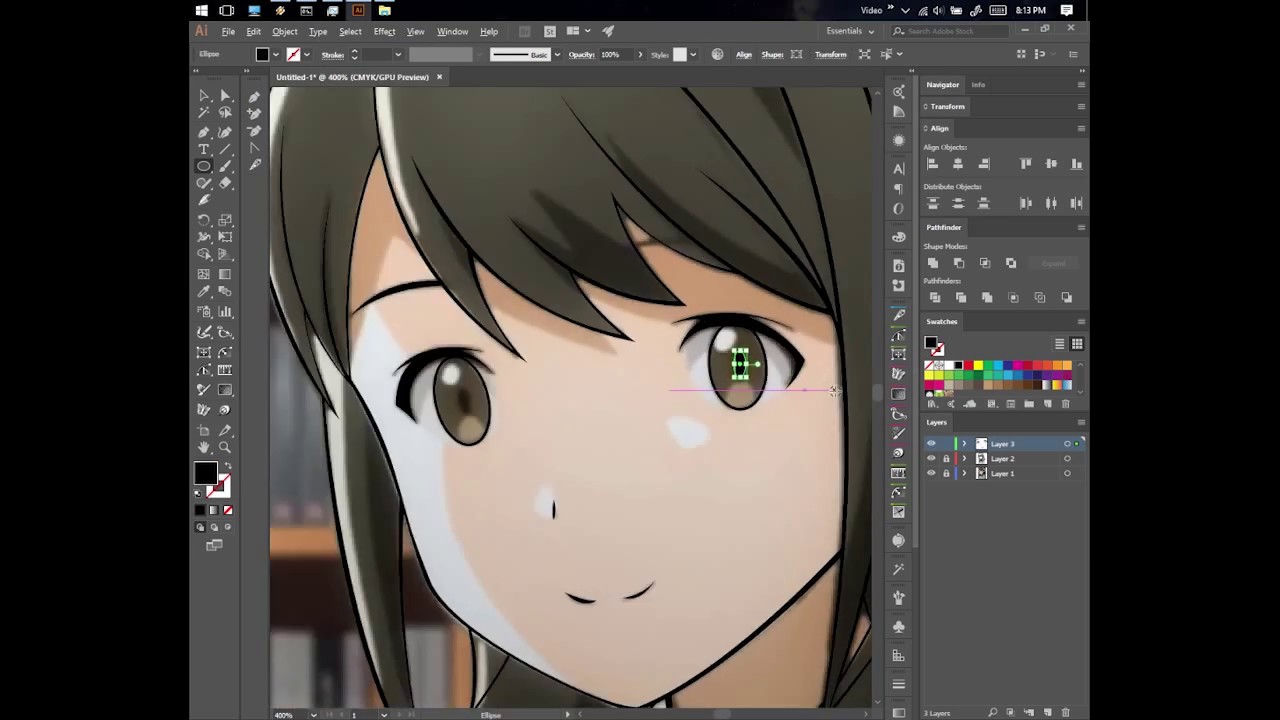Image resolution: width=1280 pixels, height=720 pixels.
Task: Hide Layer 2 using its eye icon
Action: [x=931, y=459]
